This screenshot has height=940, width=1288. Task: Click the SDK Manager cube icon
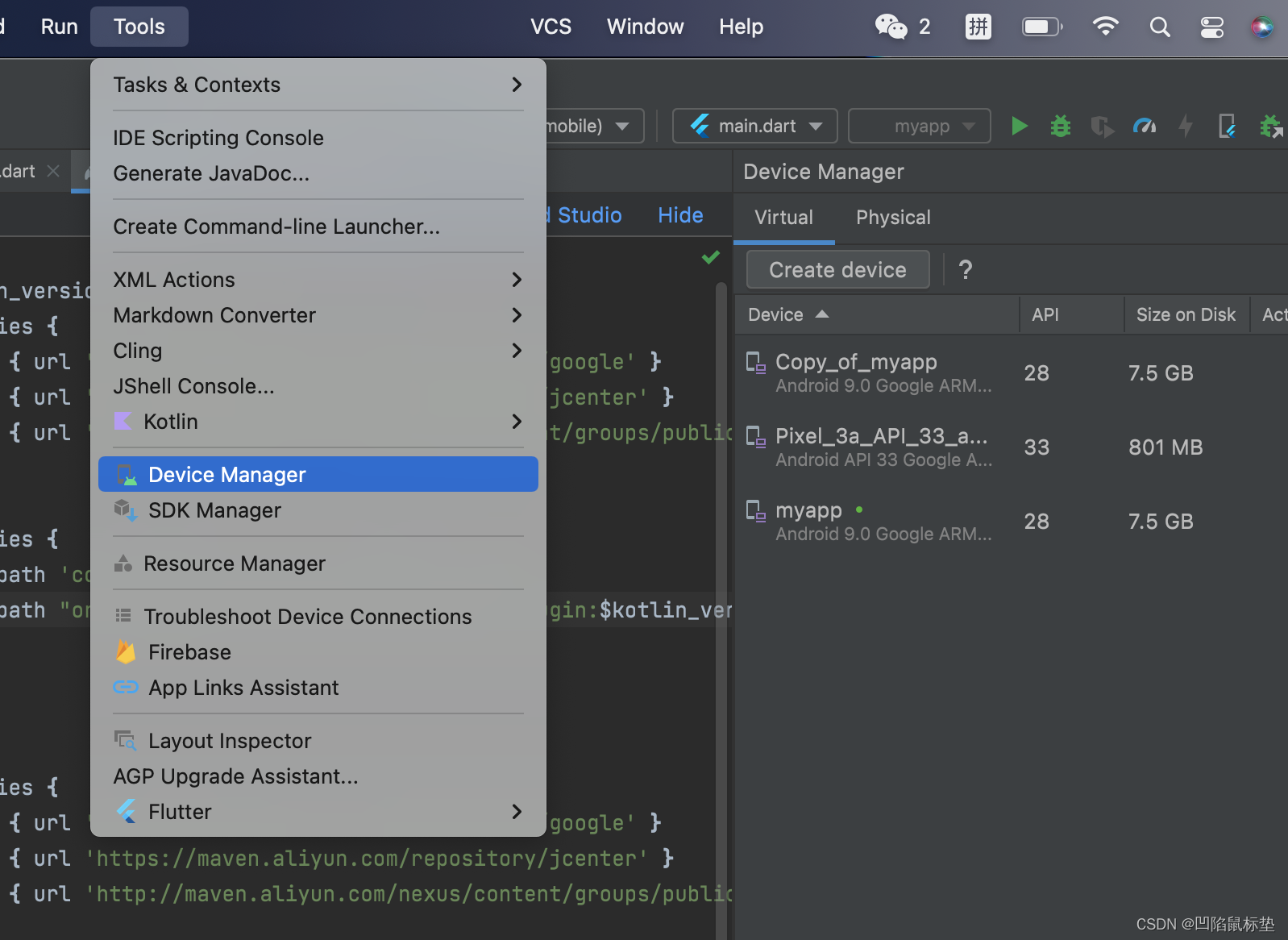pyautogui.click(x=126, y=510)
